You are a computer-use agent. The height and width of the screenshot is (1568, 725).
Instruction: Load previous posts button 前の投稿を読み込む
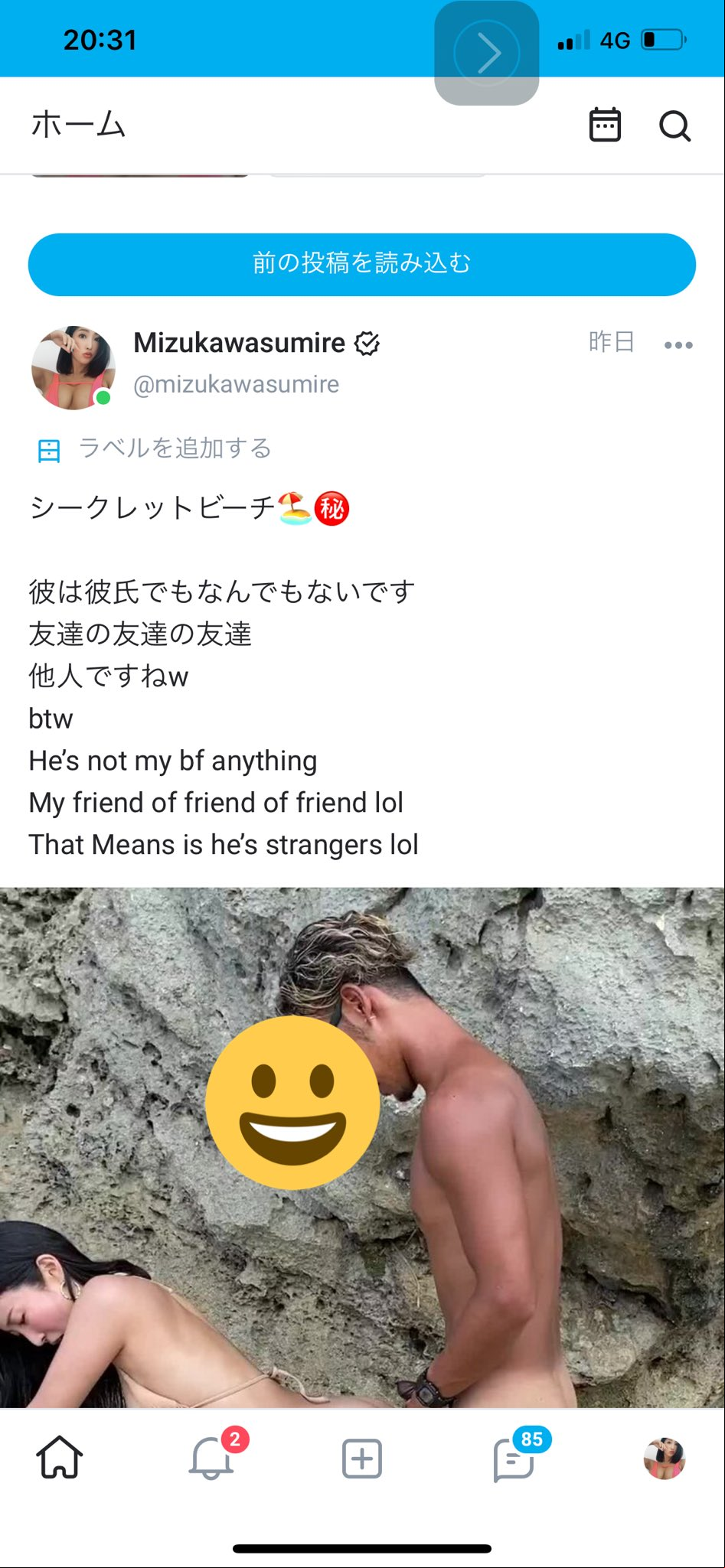(362, 264)
